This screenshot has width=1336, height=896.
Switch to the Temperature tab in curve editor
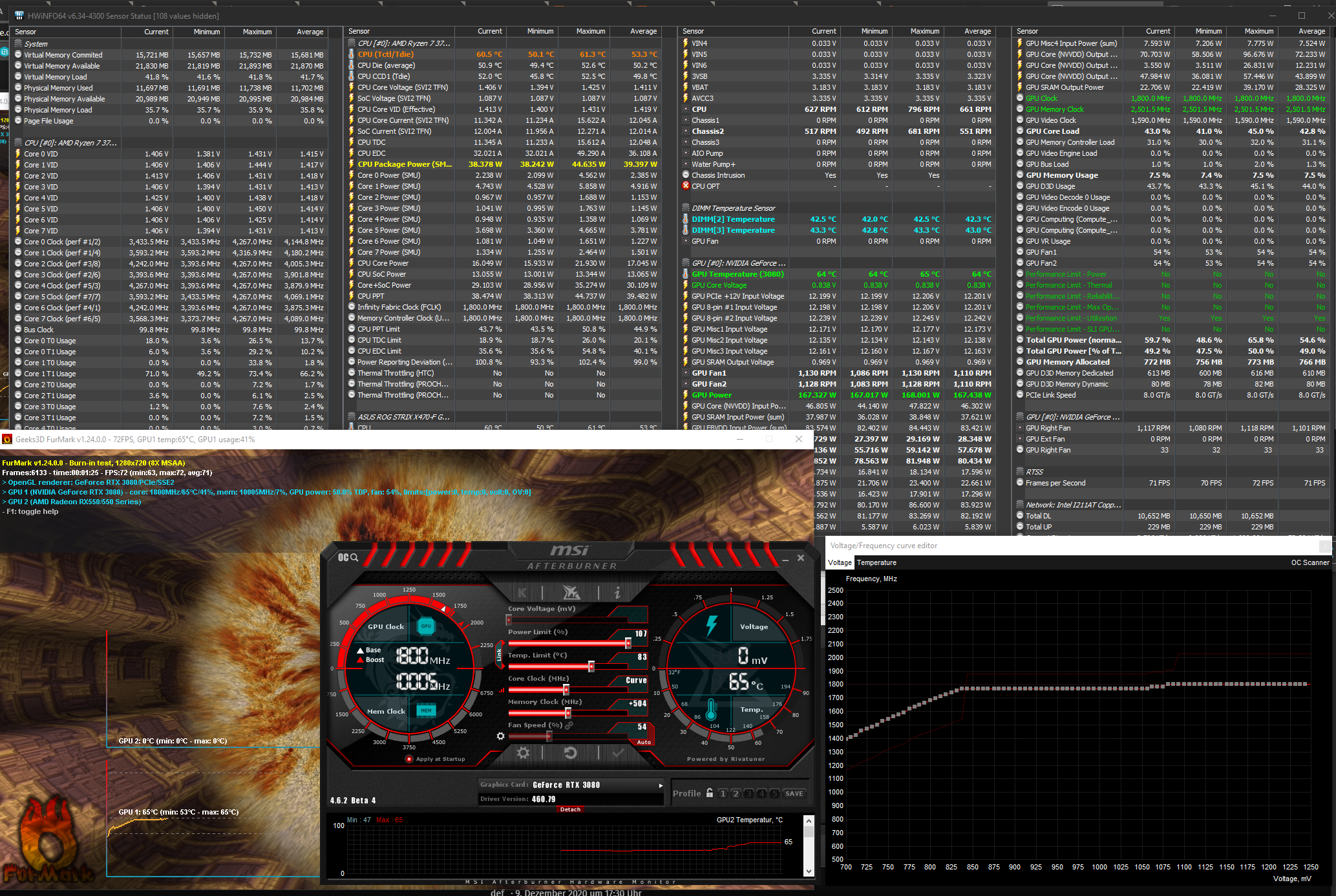876,562
